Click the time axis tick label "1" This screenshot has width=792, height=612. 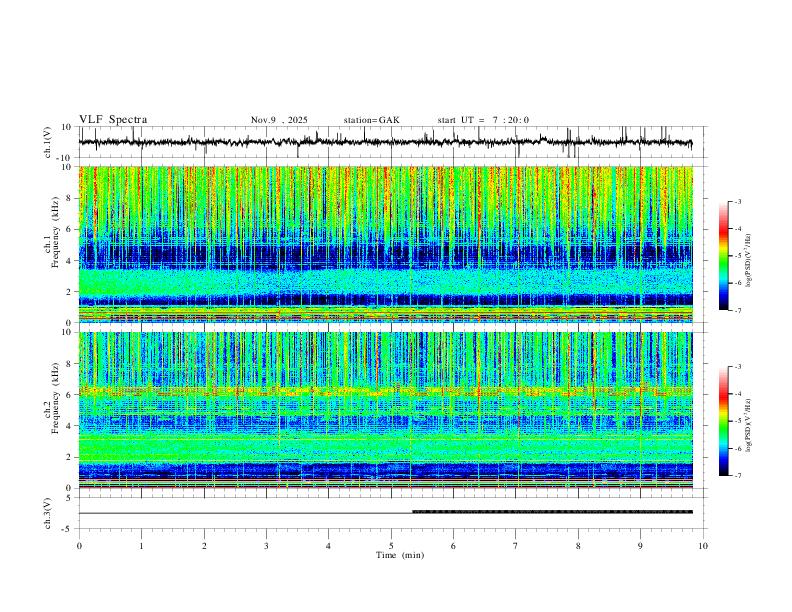point(141,546)
